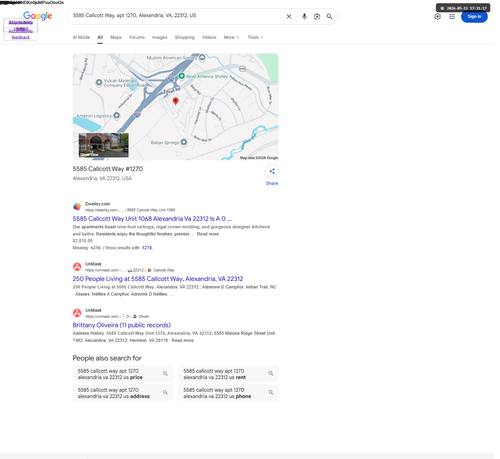Search '5585 callcott way apt 1270 rent' suggestion
Viewport: 500px width, 459px height.
[229, 374]
